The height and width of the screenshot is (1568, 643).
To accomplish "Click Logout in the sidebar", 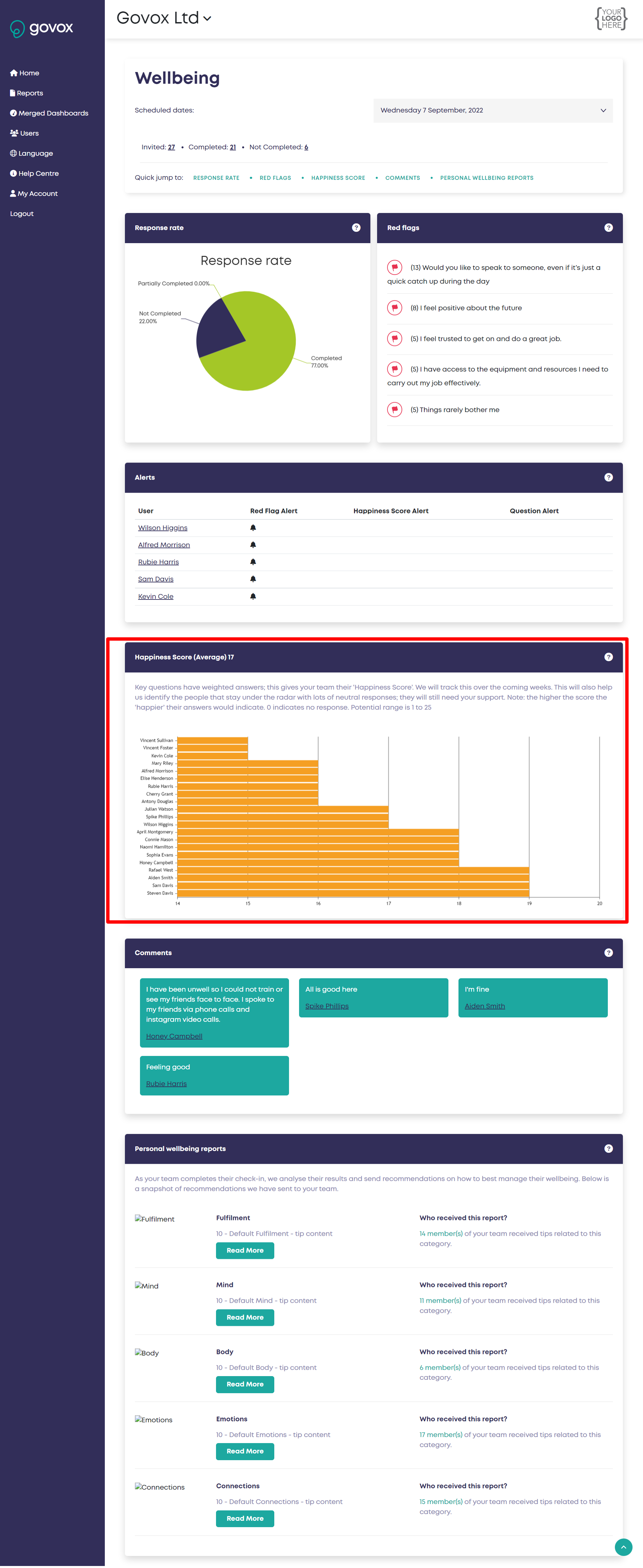I will (22, 214).
